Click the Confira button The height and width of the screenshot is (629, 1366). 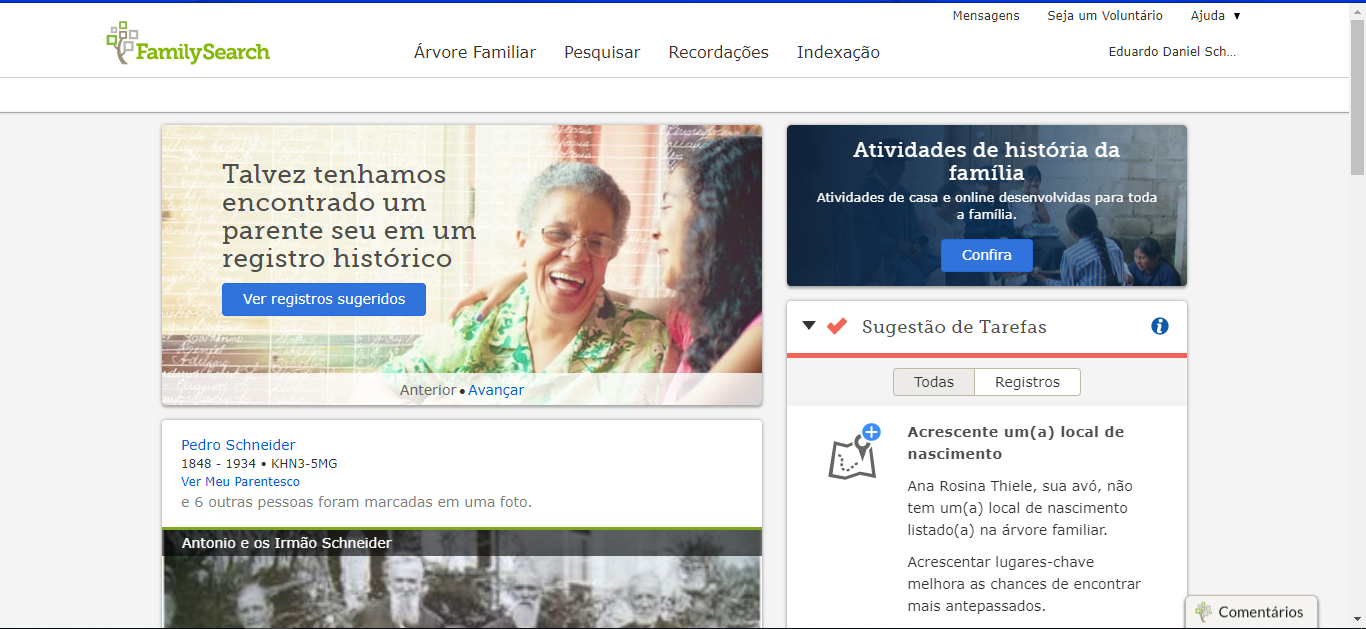(x=987, y=255)
